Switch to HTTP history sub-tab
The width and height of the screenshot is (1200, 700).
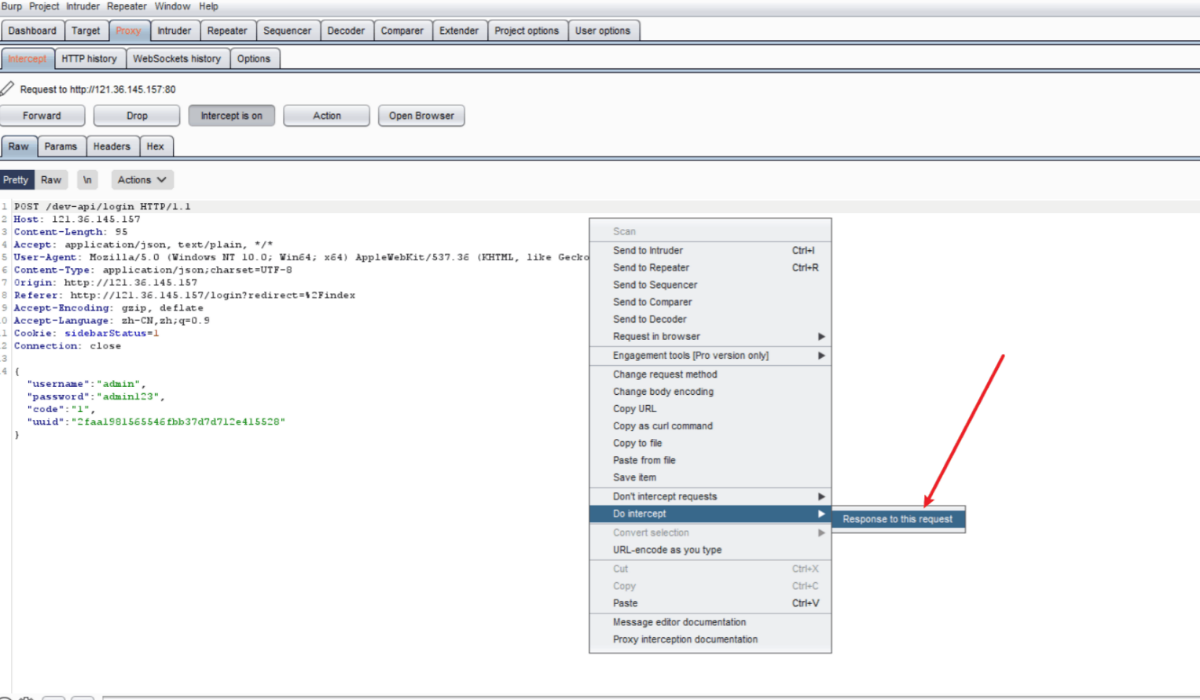point(89,59)
